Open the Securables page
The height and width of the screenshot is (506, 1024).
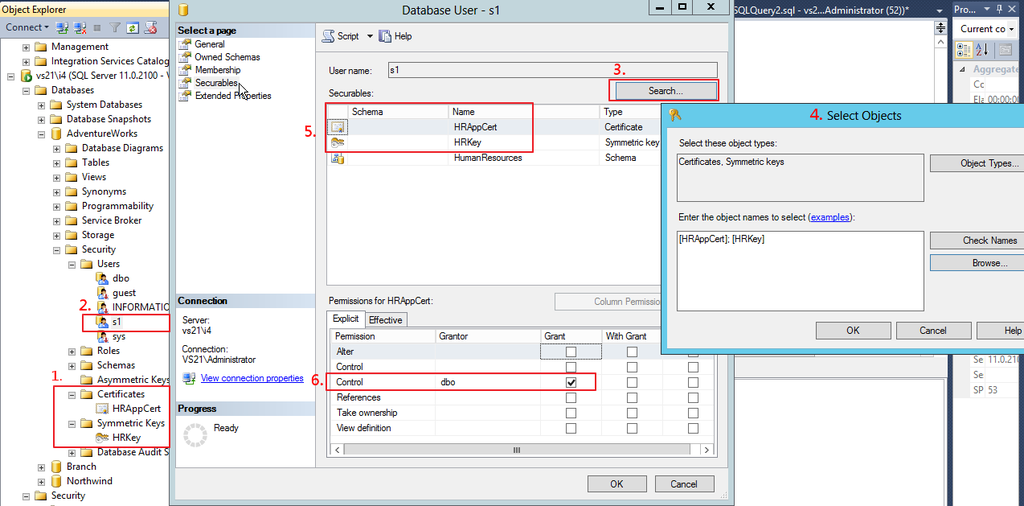[216, 83]
